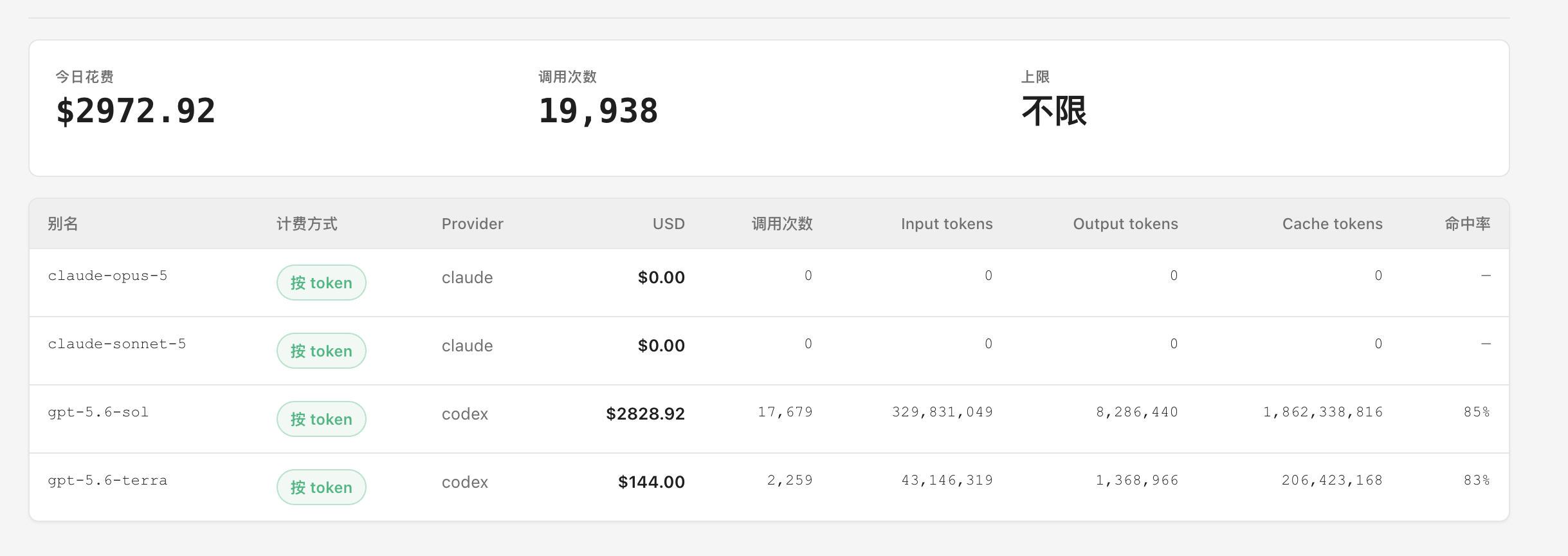This screenshot has width=1568, height=556.
Task: Click the Cache tokens column header
Action: coord(1332,224)
